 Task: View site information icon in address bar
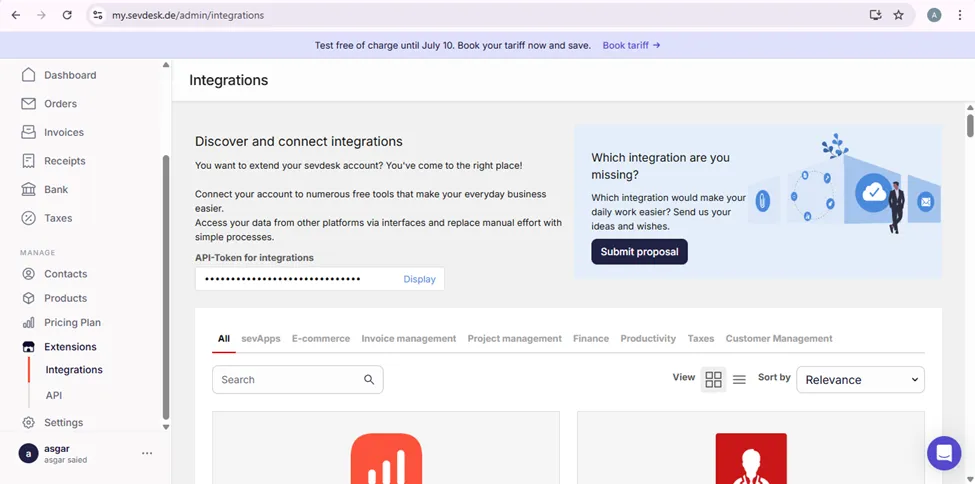(98, 15)
